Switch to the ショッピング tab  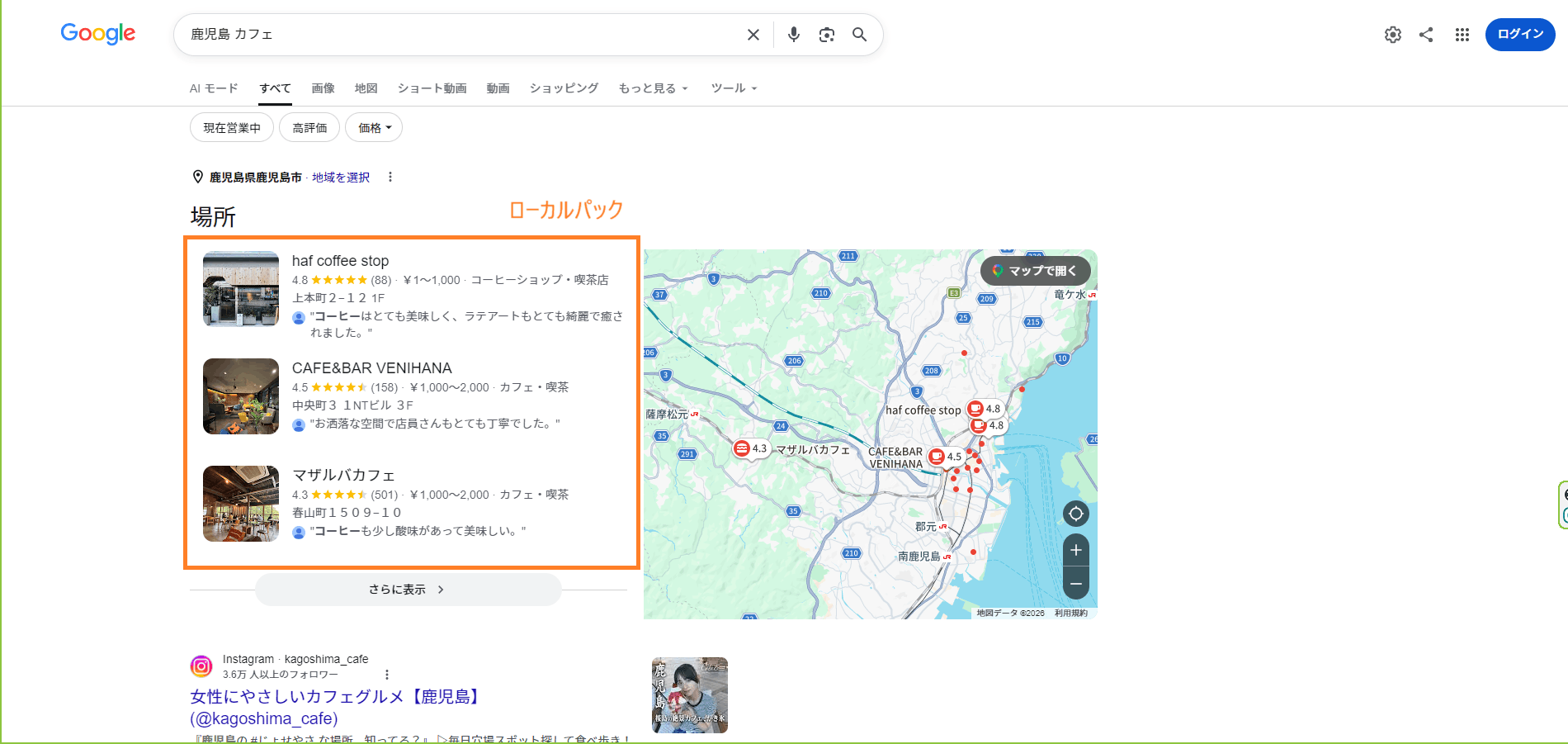coord(564,88)
